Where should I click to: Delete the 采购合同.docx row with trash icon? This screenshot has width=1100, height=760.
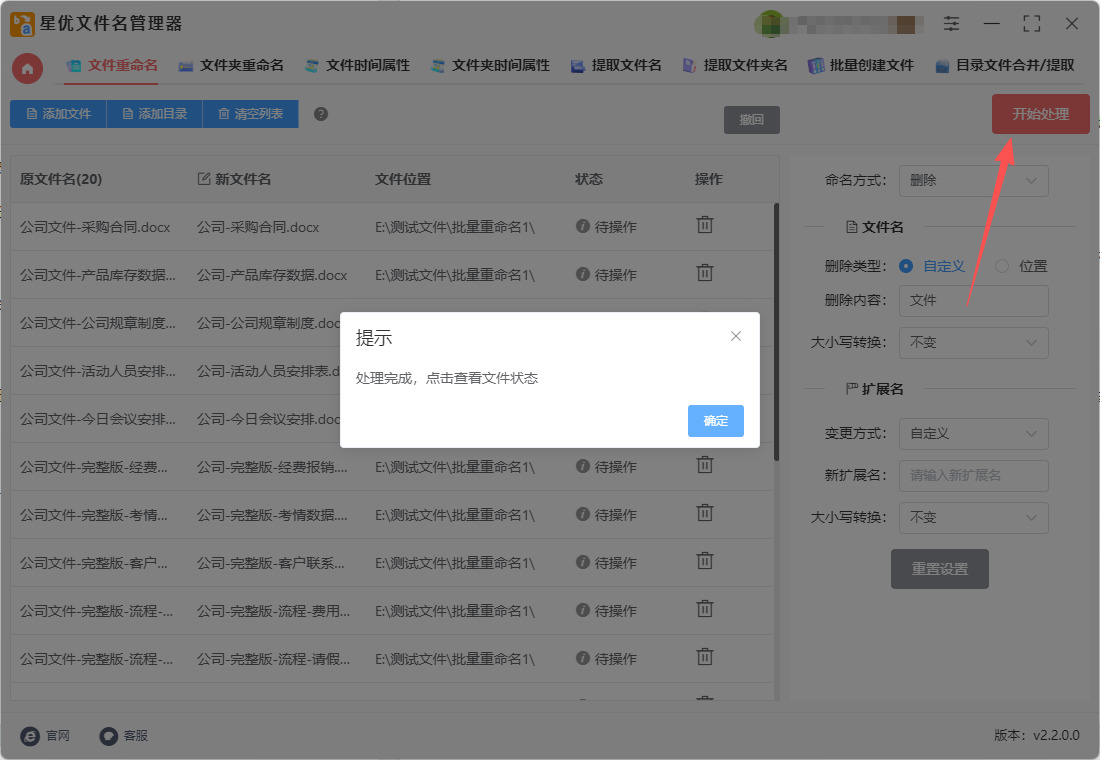point(705,225)
